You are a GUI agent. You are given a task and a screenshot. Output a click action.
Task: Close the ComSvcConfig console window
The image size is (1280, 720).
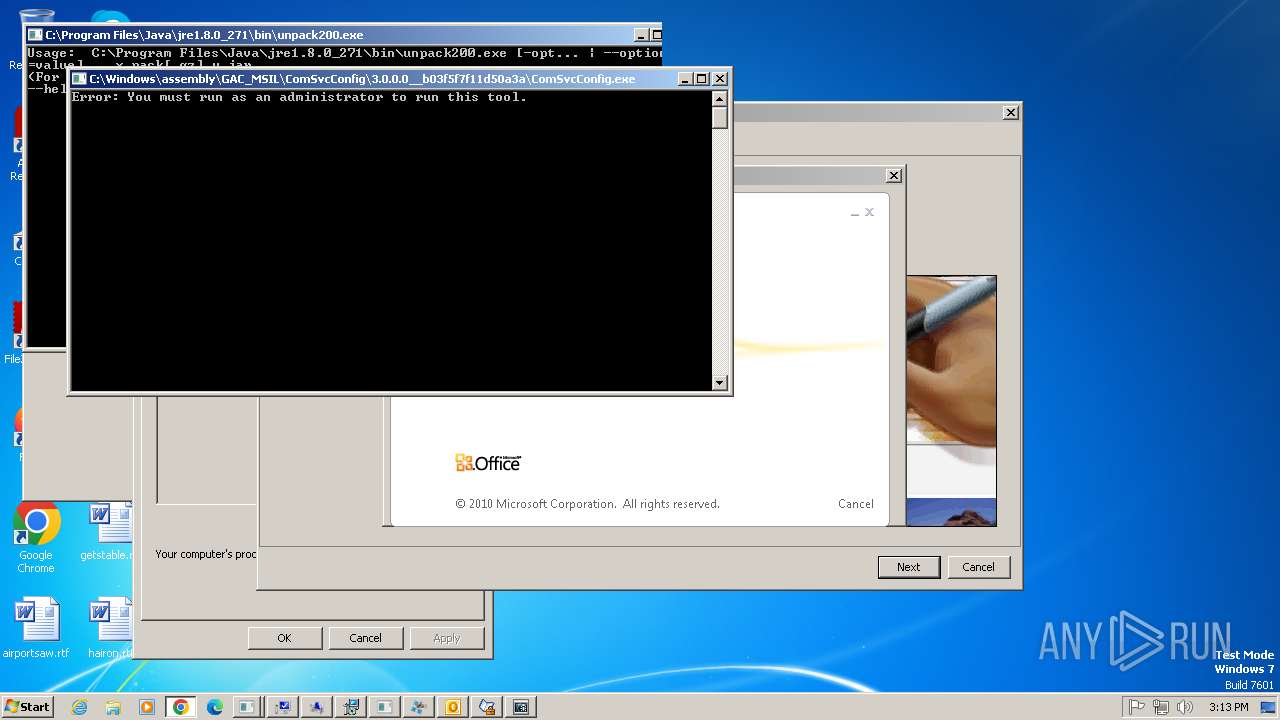pyautogui.click(x=719, y=79)
